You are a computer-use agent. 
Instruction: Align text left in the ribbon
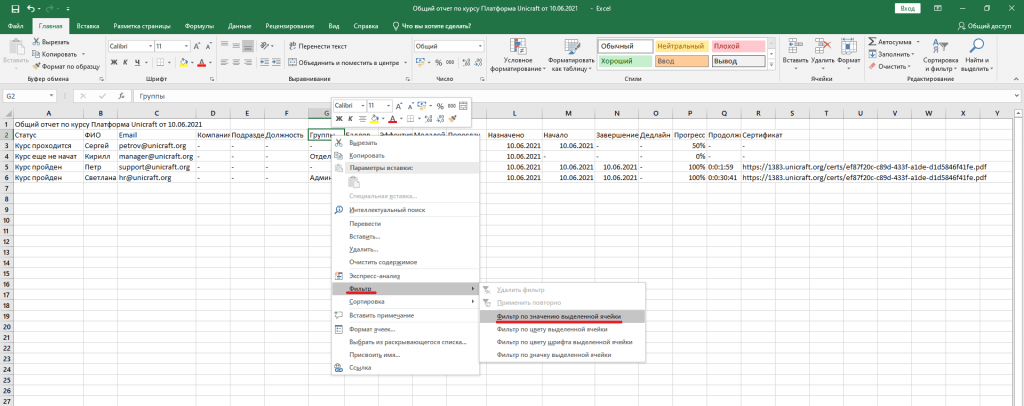(223, 63)
